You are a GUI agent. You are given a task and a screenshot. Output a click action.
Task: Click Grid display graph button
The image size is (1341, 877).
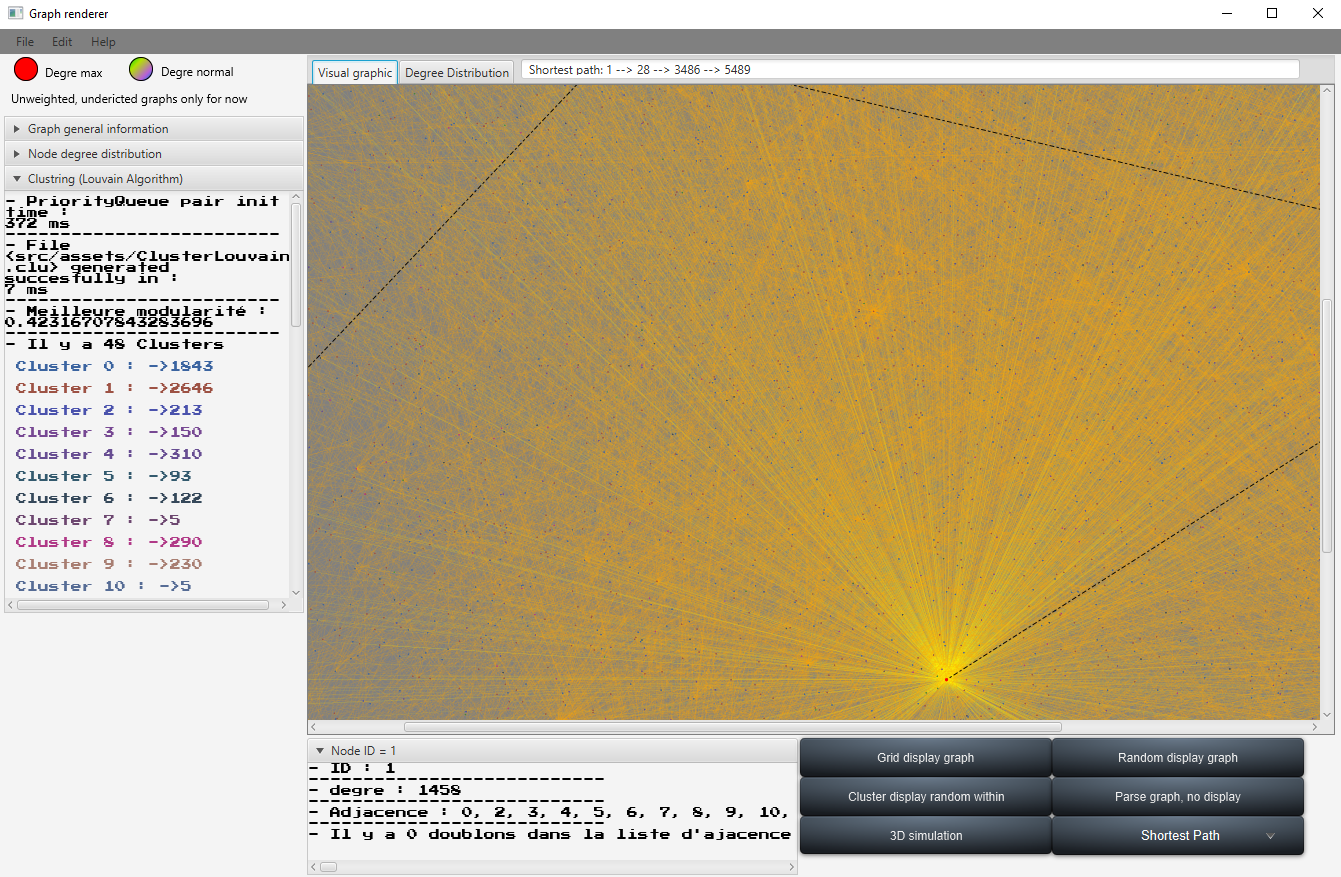coord(925,758)
